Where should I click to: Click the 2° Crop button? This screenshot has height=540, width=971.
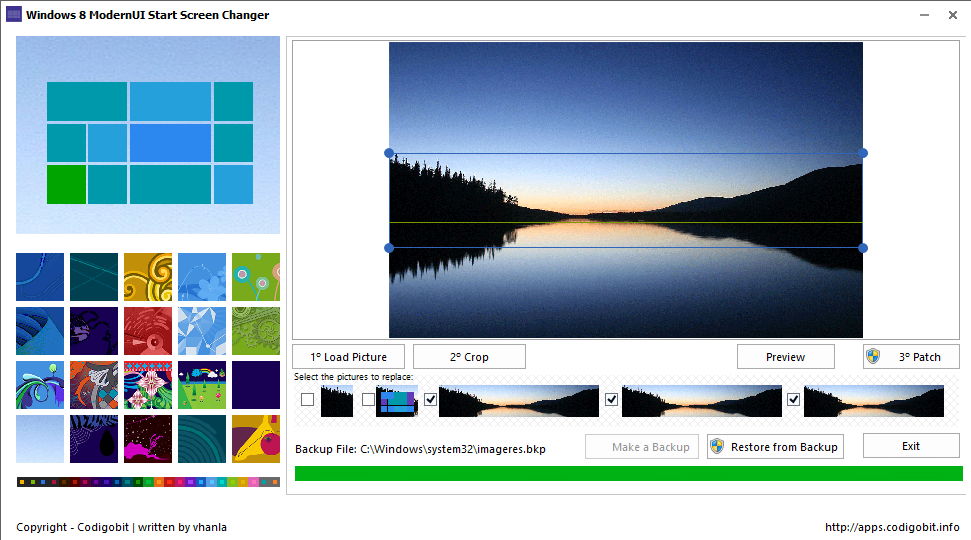(x=469, y=357)
